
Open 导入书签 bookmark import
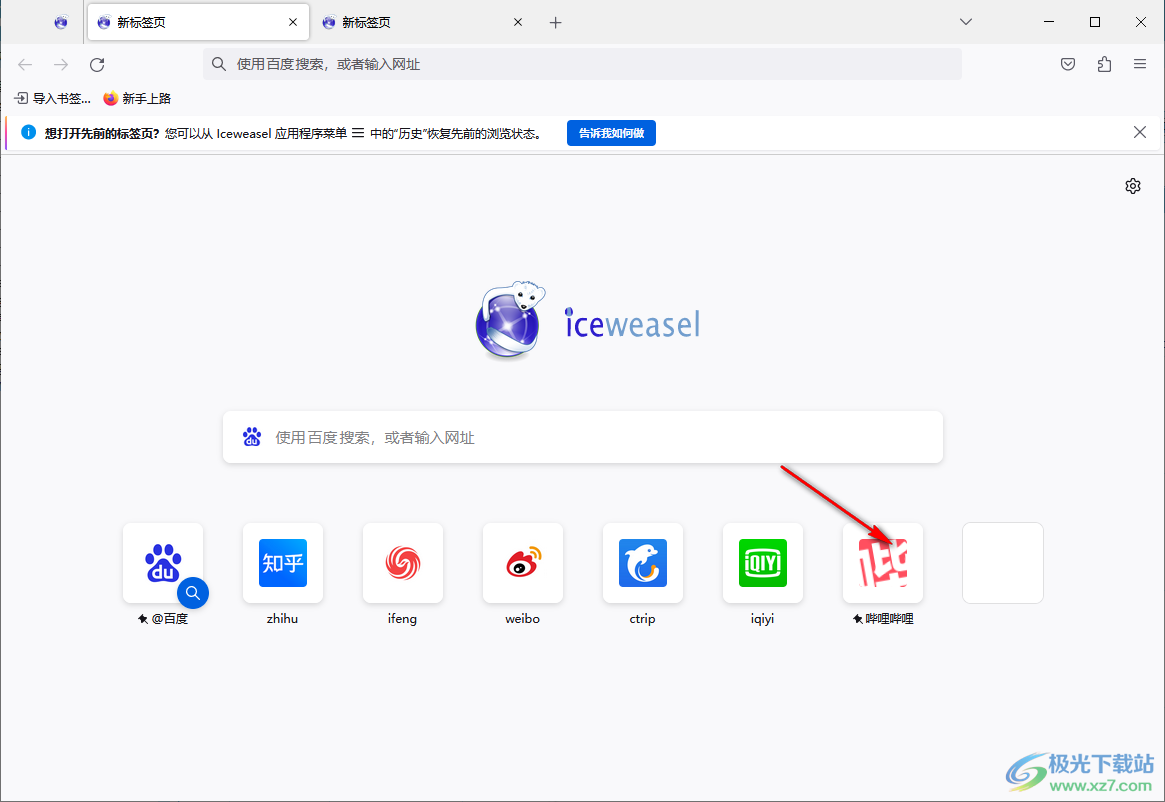pos(53,98)
